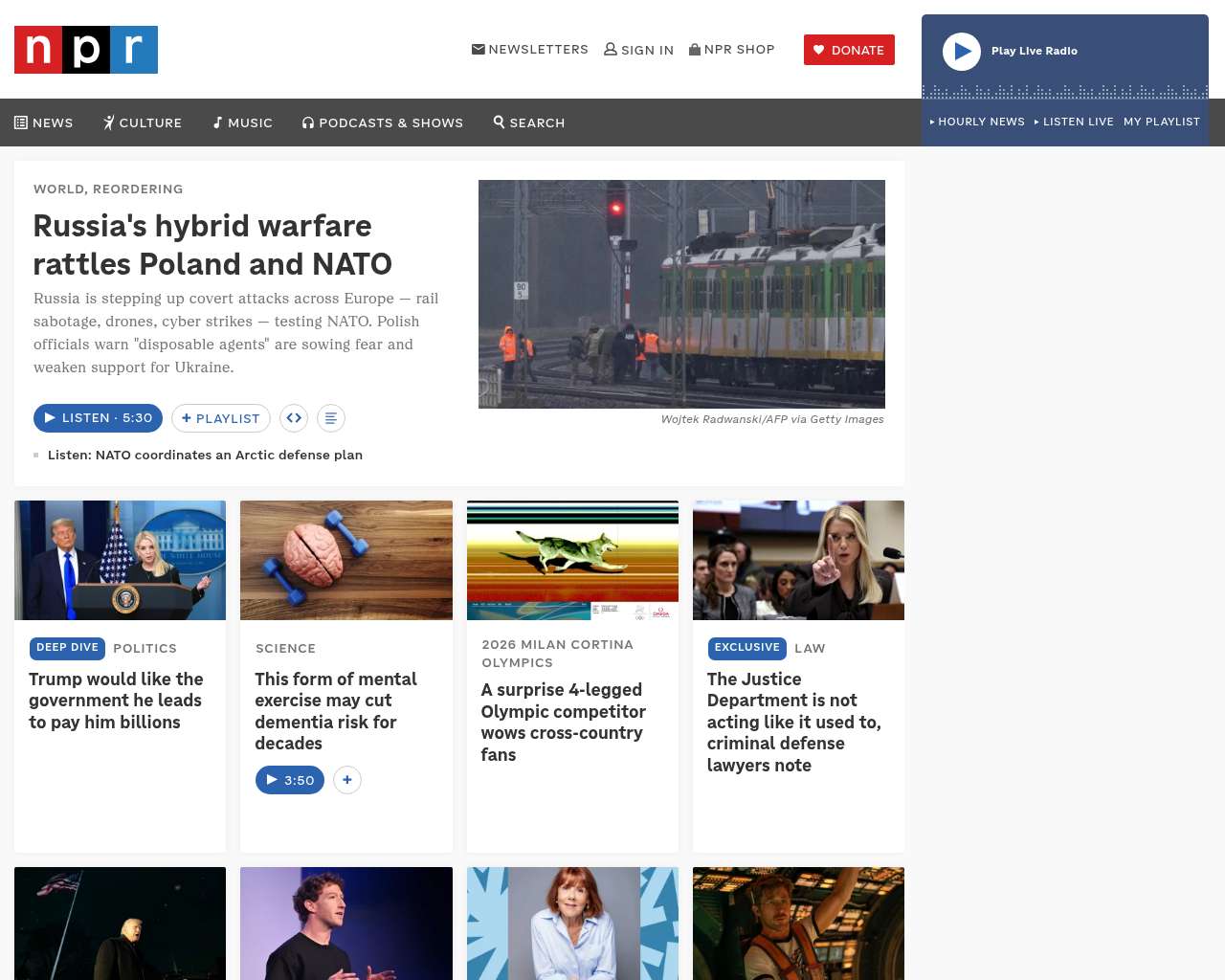The width and height of the screenshot is (1225, 980).
Task: Open Listen: NATO coordinates Arctic defense plan
Action: (205, 455)
